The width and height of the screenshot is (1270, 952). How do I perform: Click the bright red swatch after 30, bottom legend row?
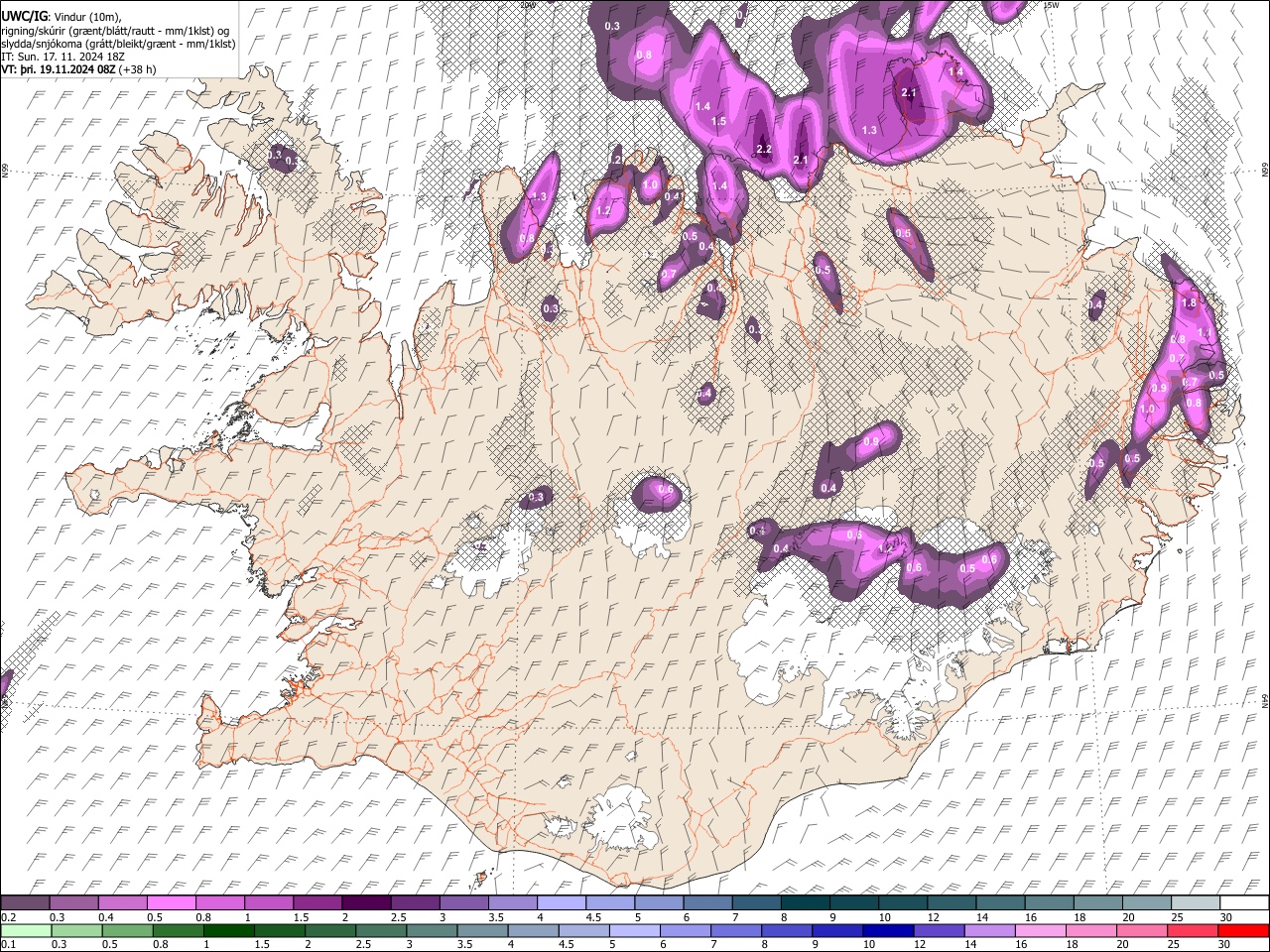point(1242,930)
